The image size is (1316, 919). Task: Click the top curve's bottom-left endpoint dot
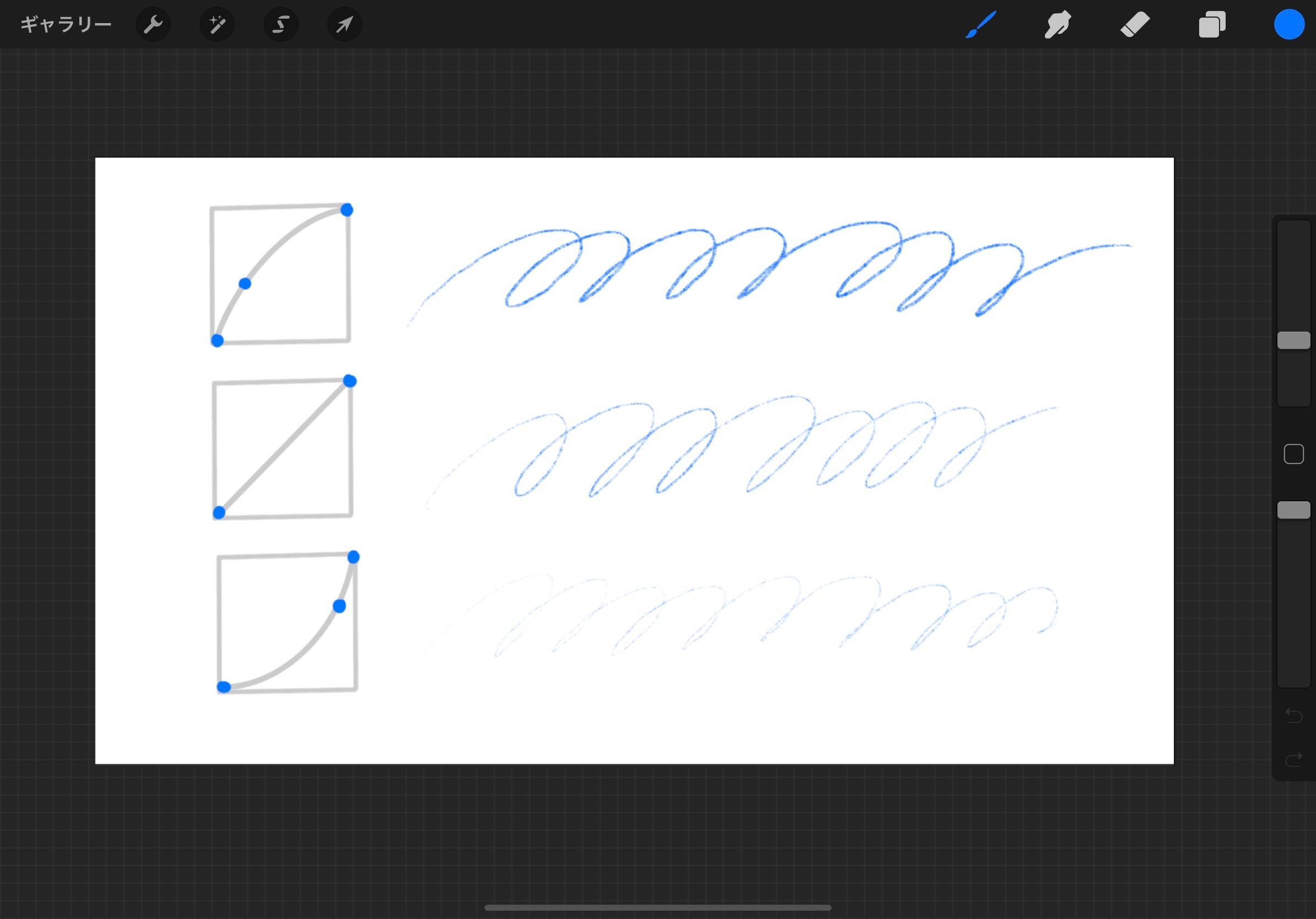coord(217,341)
